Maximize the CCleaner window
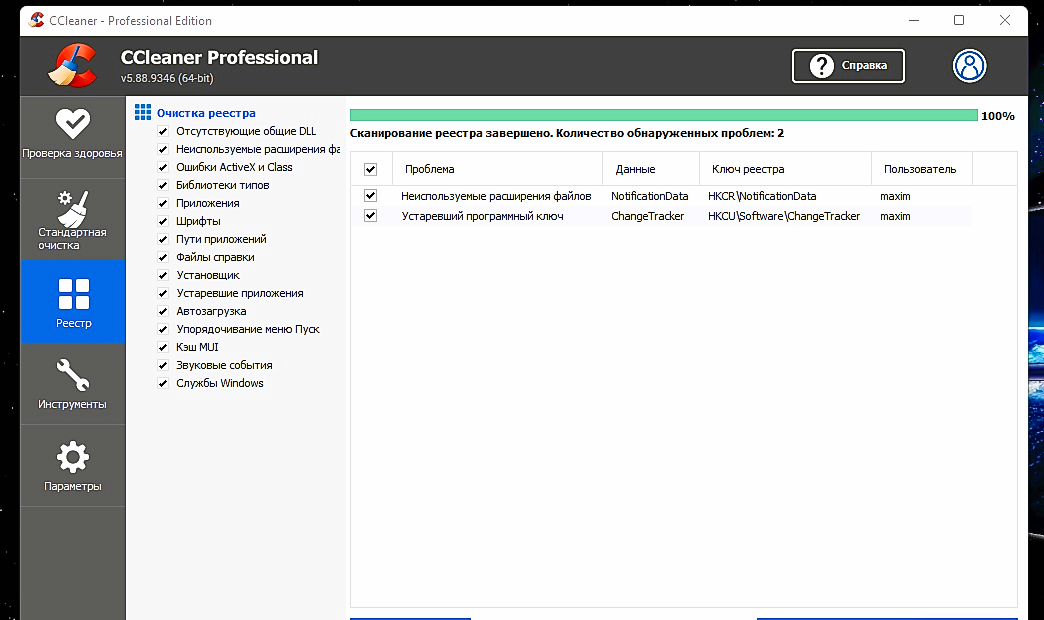 pos(959,20)
